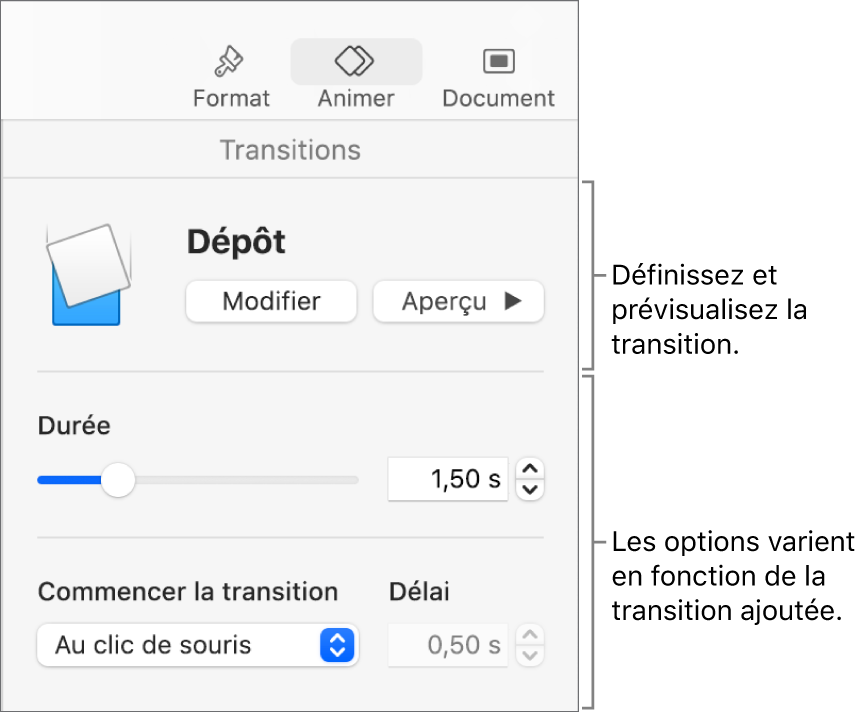Click the Document slide icon
Viewport: 867px width, 713px height.
point(499,61)
